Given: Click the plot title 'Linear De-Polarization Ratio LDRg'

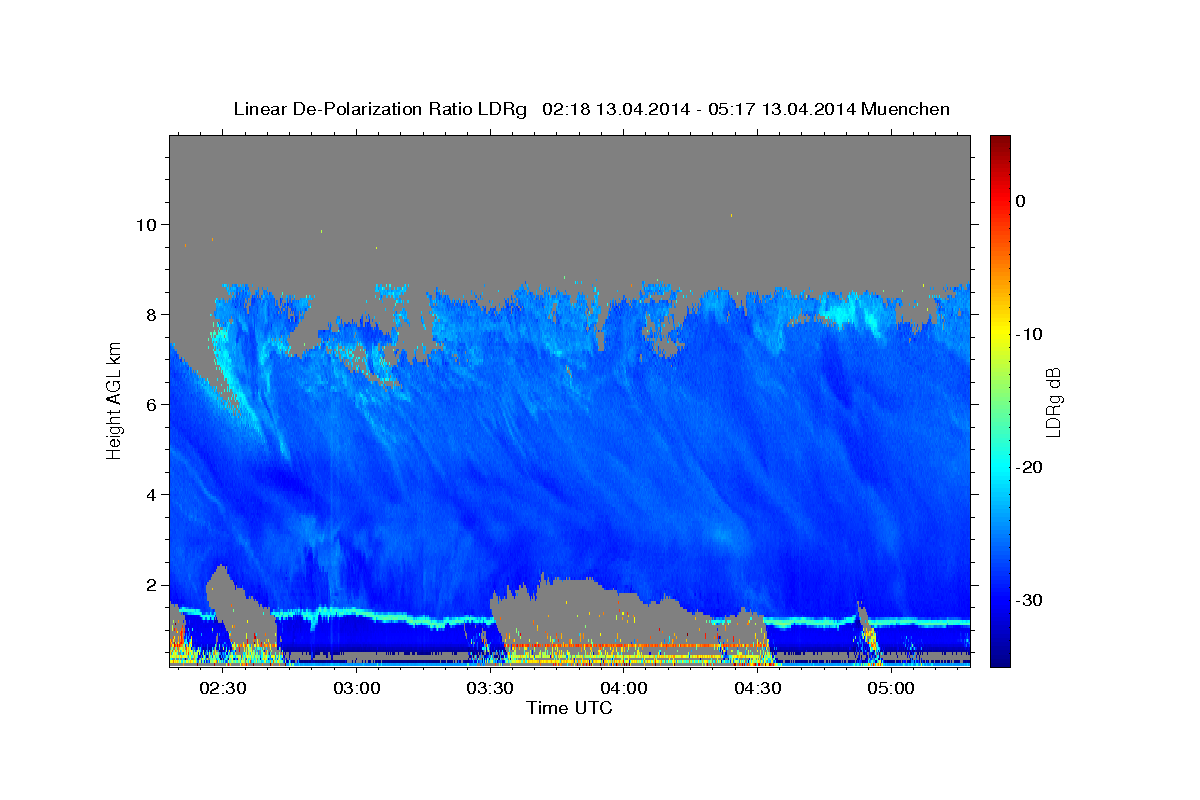Looking at the screenshot, I should pyautogui.click(x=380, y=109).
